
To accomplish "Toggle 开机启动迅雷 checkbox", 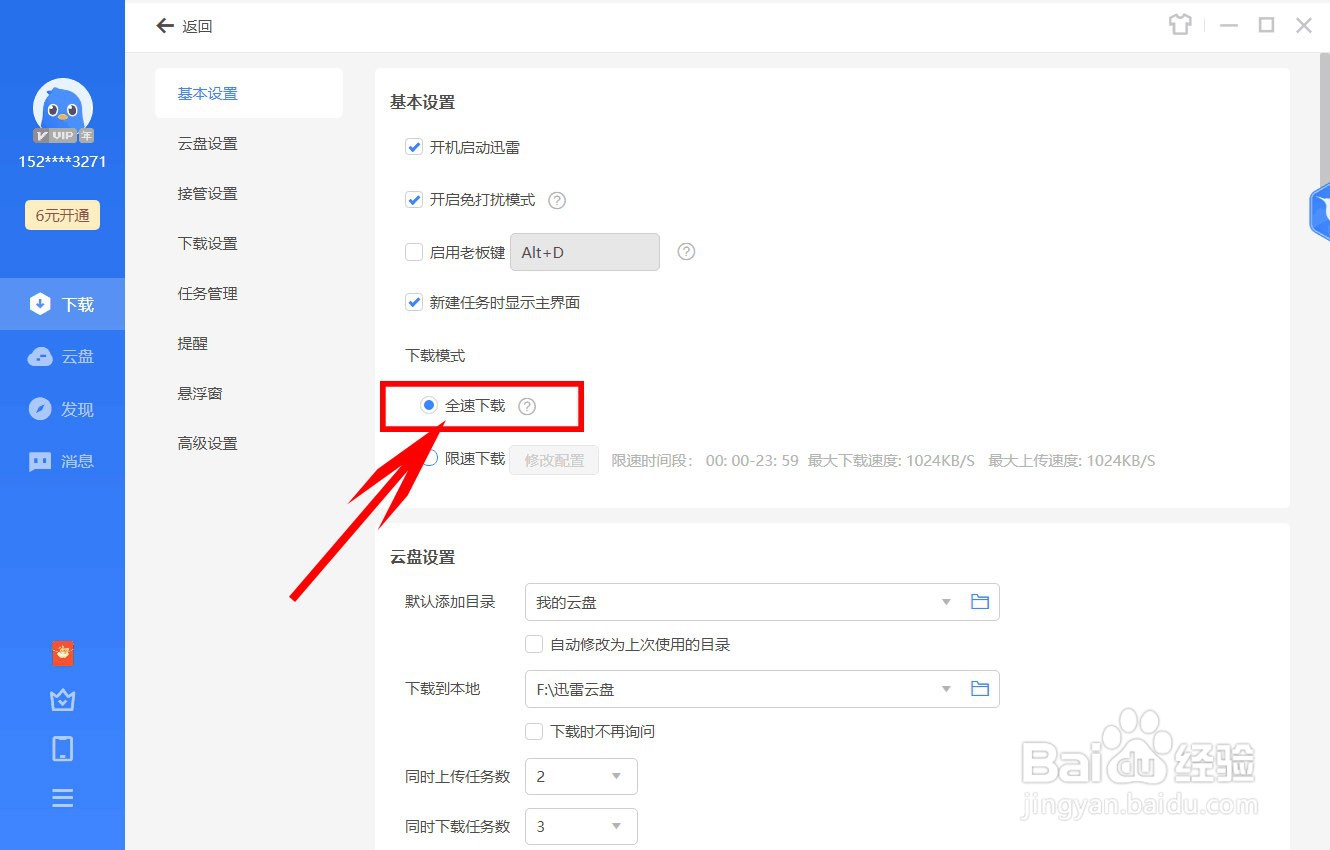I will pos(414,147).
